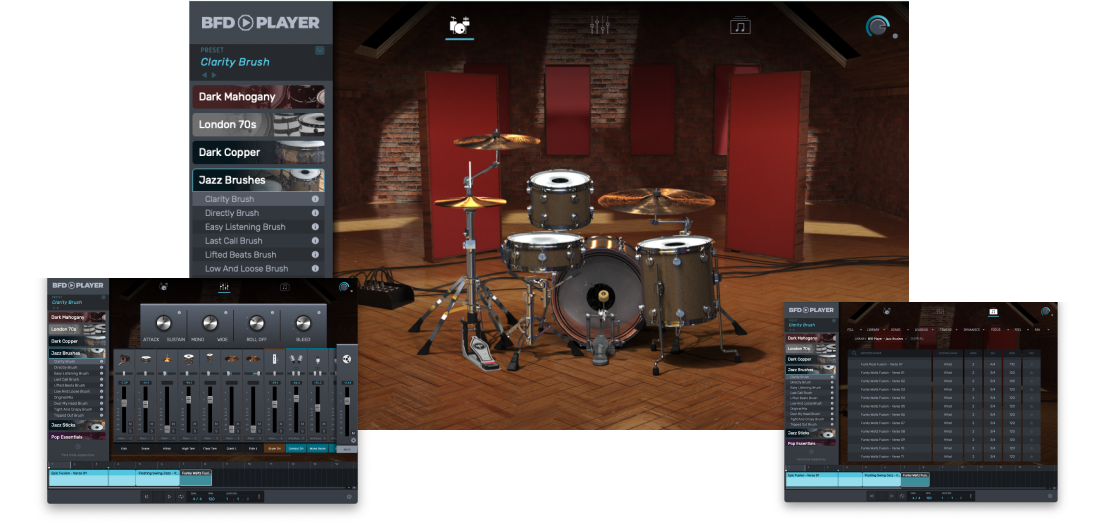Select previous preset arrow in main window
This screenshot has height=527, width=1100.
pyautogui.click(x=205, y=75)
